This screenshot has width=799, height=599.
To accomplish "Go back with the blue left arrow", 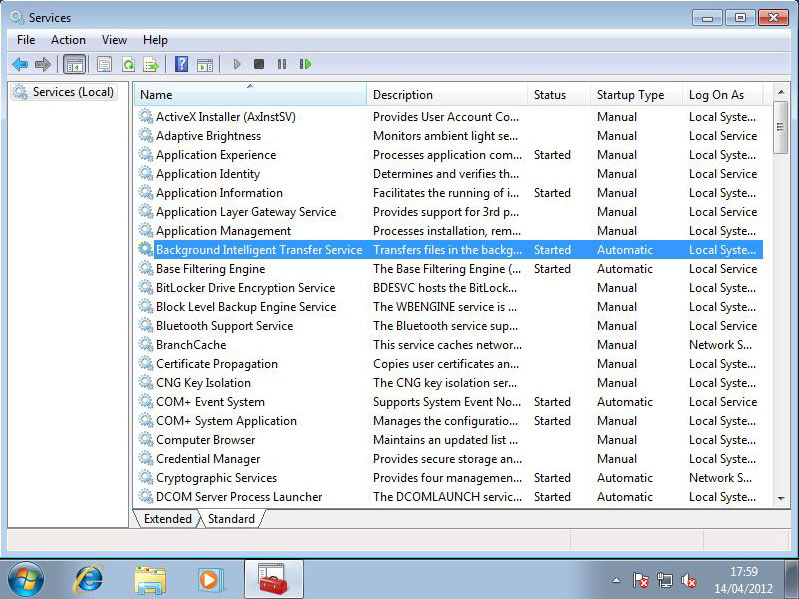I will tap(20, 65).
